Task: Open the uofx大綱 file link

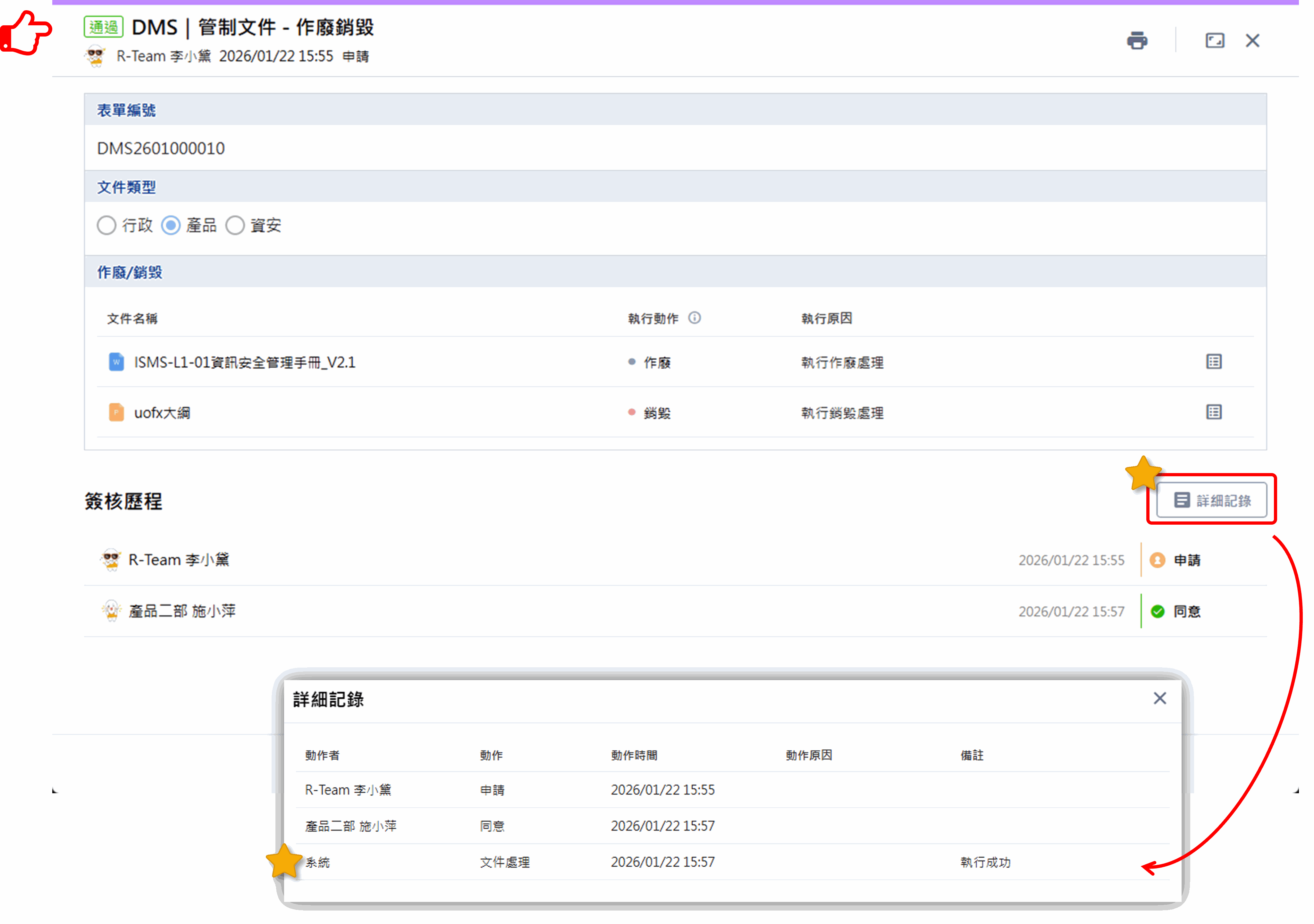Action: [x=162, y=412]
